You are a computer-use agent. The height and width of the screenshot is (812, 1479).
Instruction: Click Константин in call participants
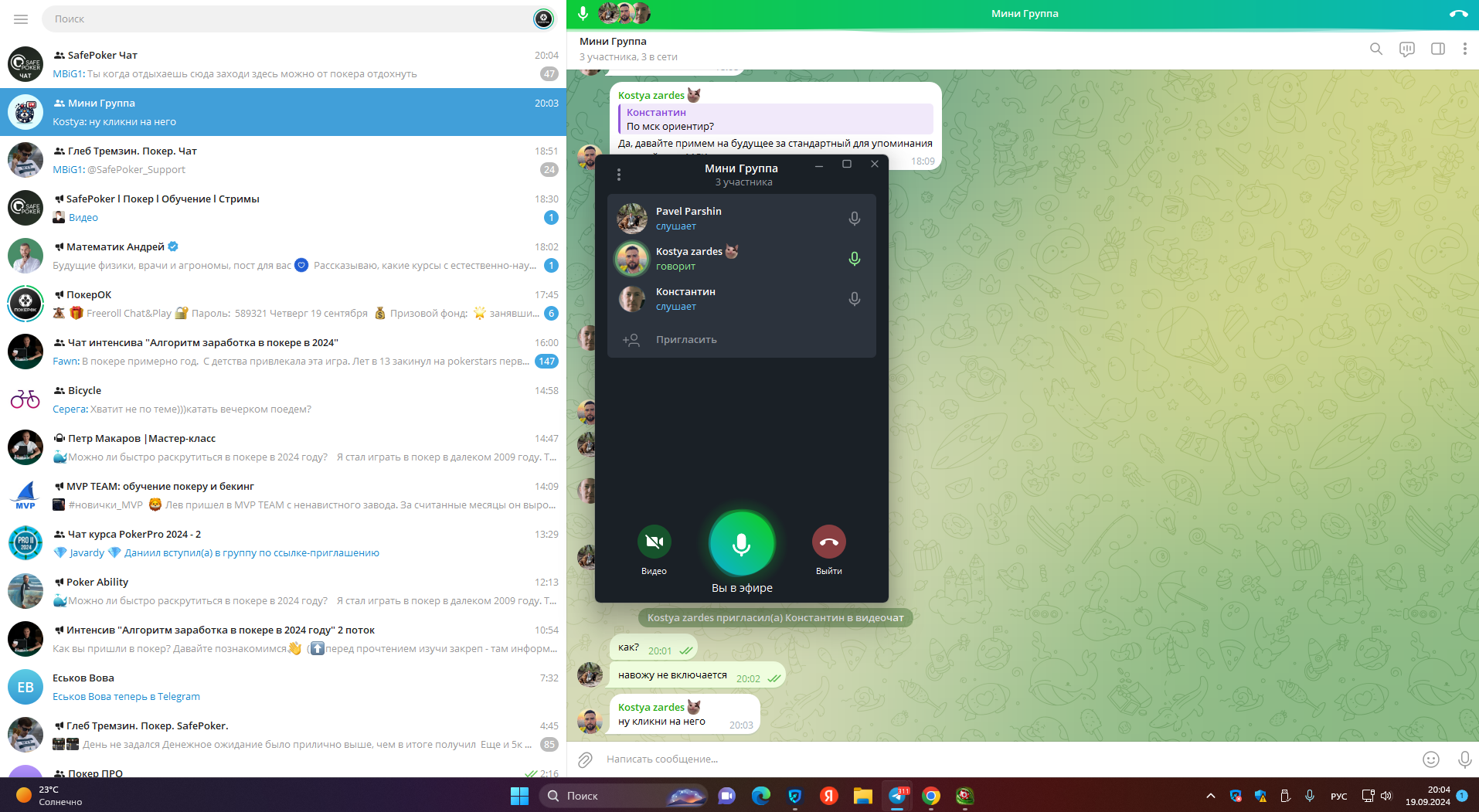(x=741, y=299)
